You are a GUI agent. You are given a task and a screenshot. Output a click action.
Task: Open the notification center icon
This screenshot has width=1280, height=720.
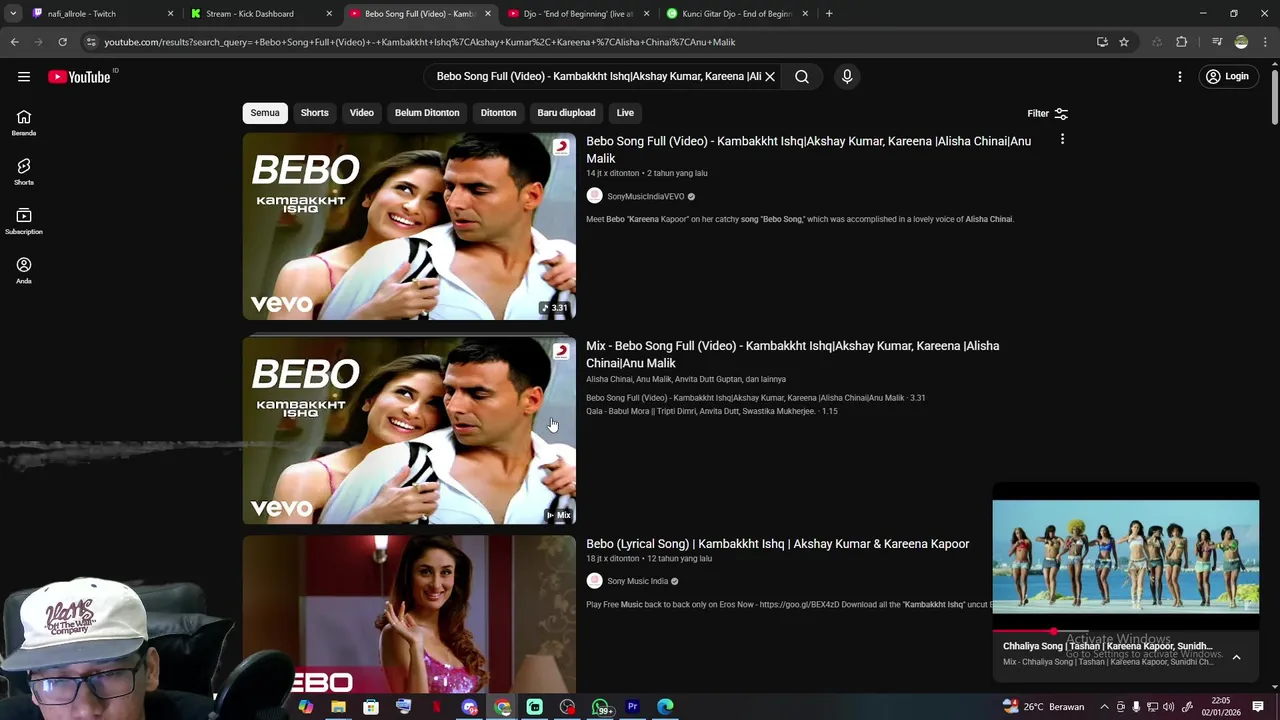(1258, 707)
